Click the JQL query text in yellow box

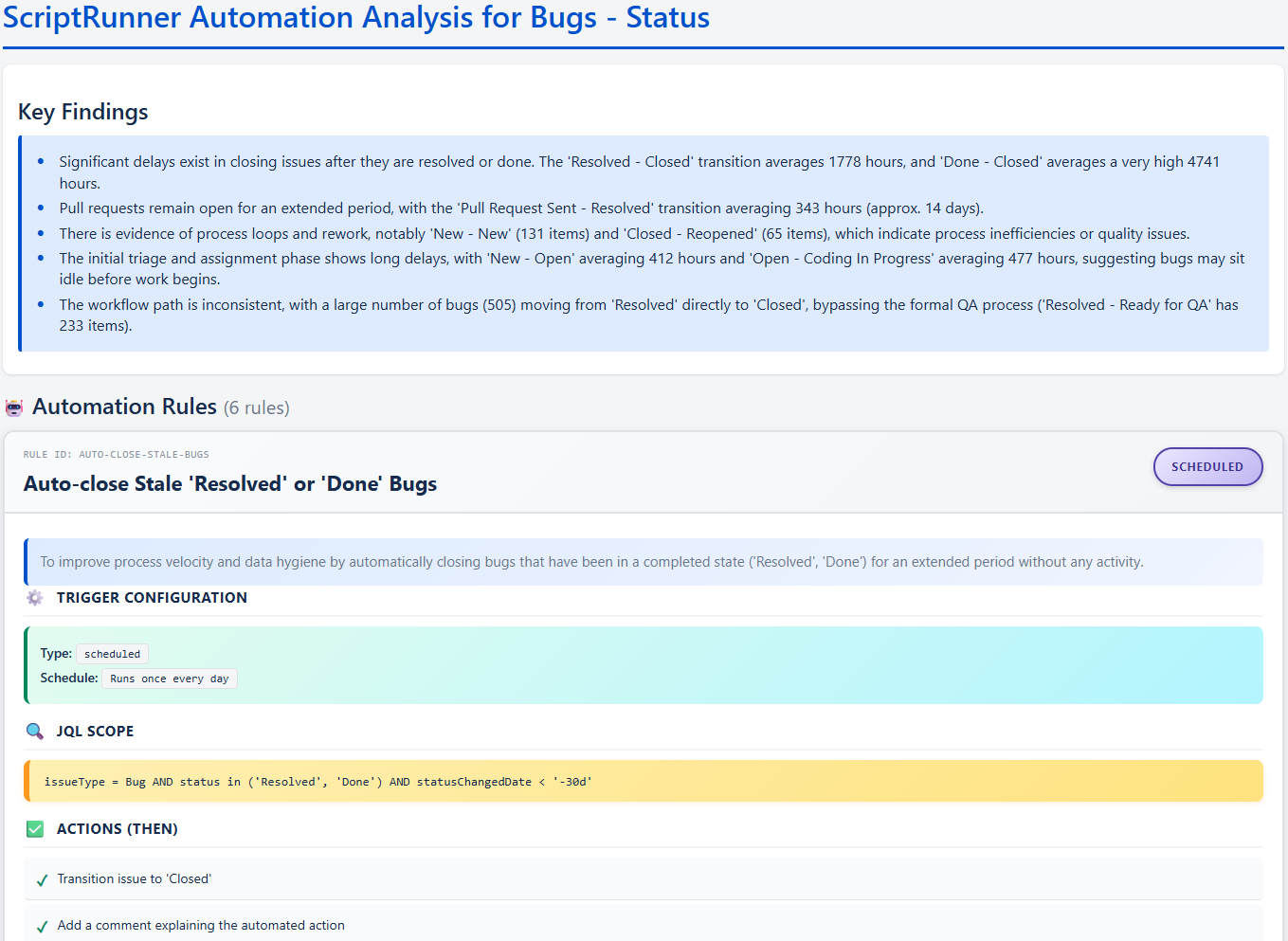317,782
